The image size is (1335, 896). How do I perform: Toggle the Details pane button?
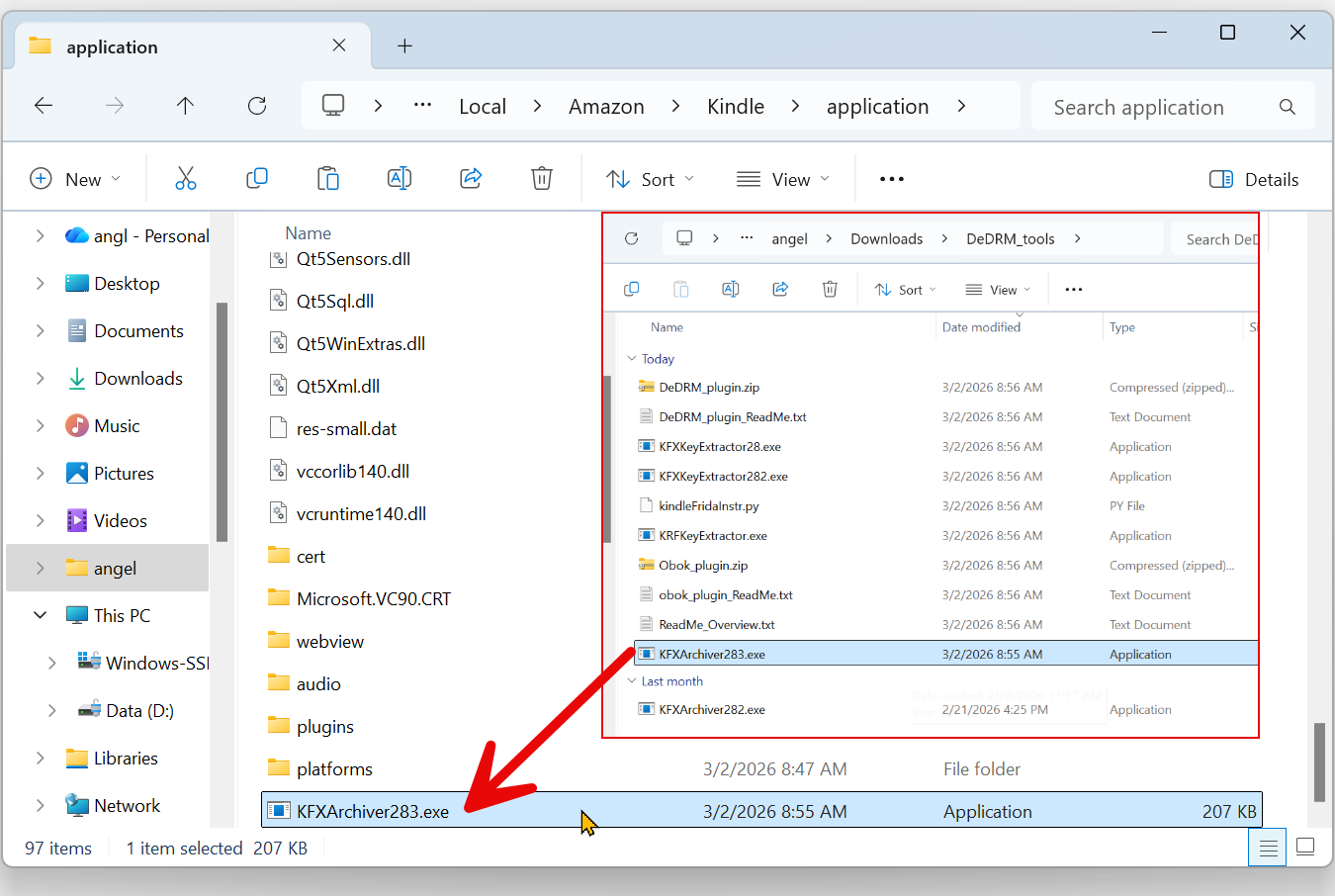(x=1254, y=179)
